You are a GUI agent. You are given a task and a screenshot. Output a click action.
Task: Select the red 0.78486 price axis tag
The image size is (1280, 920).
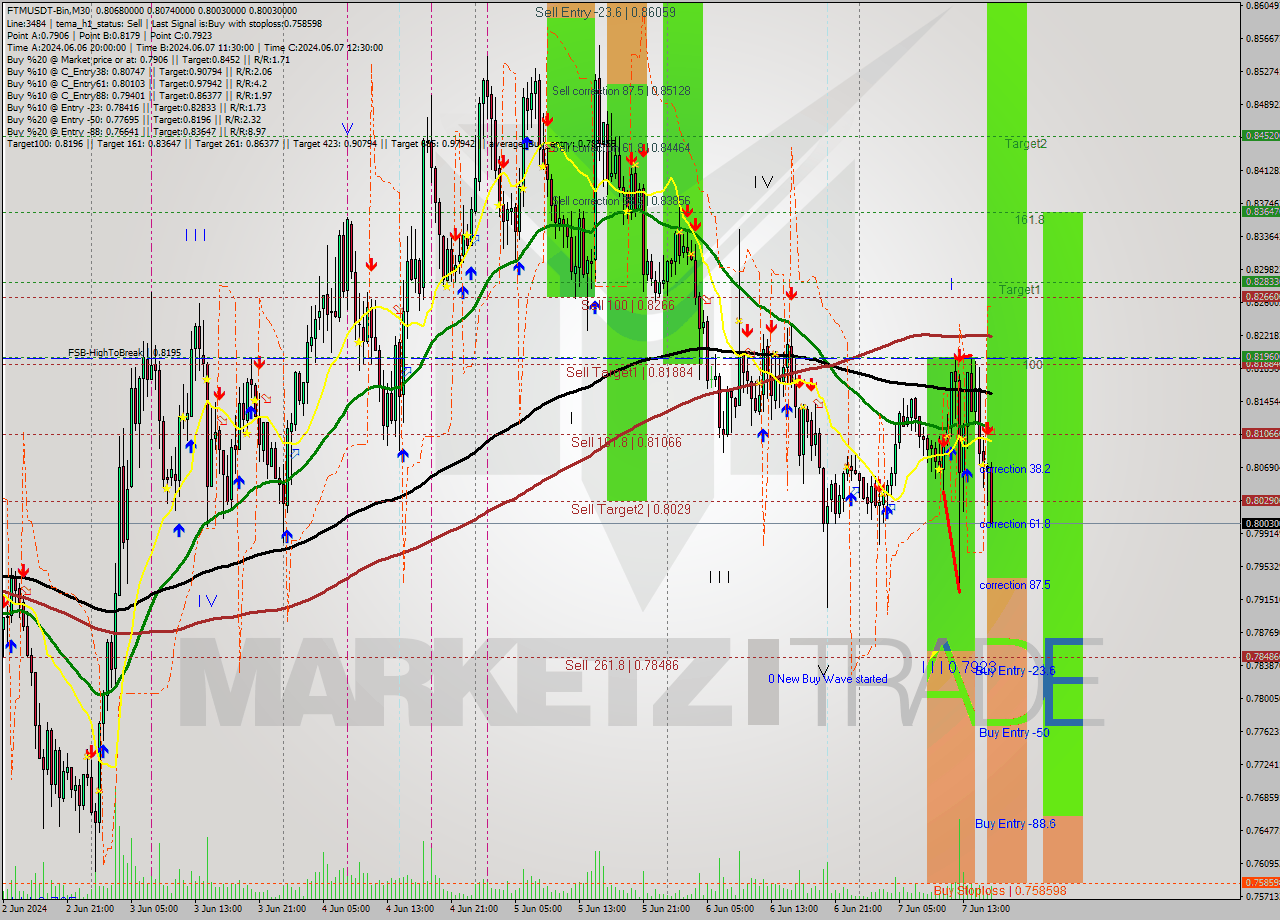pyautogui.click(x=1260, y=656)
